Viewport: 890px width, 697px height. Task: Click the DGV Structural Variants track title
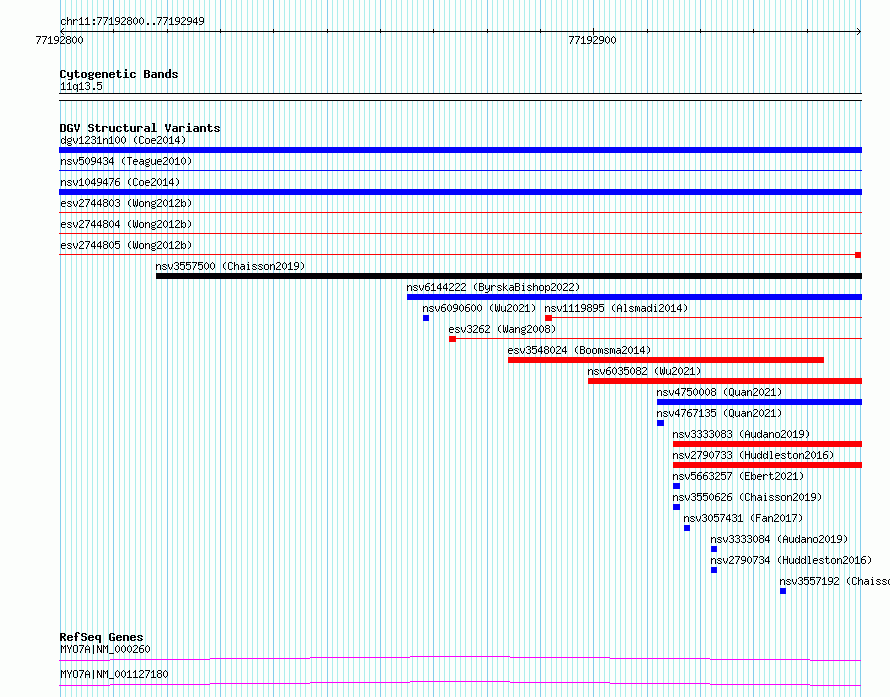(x=140, y=128)
